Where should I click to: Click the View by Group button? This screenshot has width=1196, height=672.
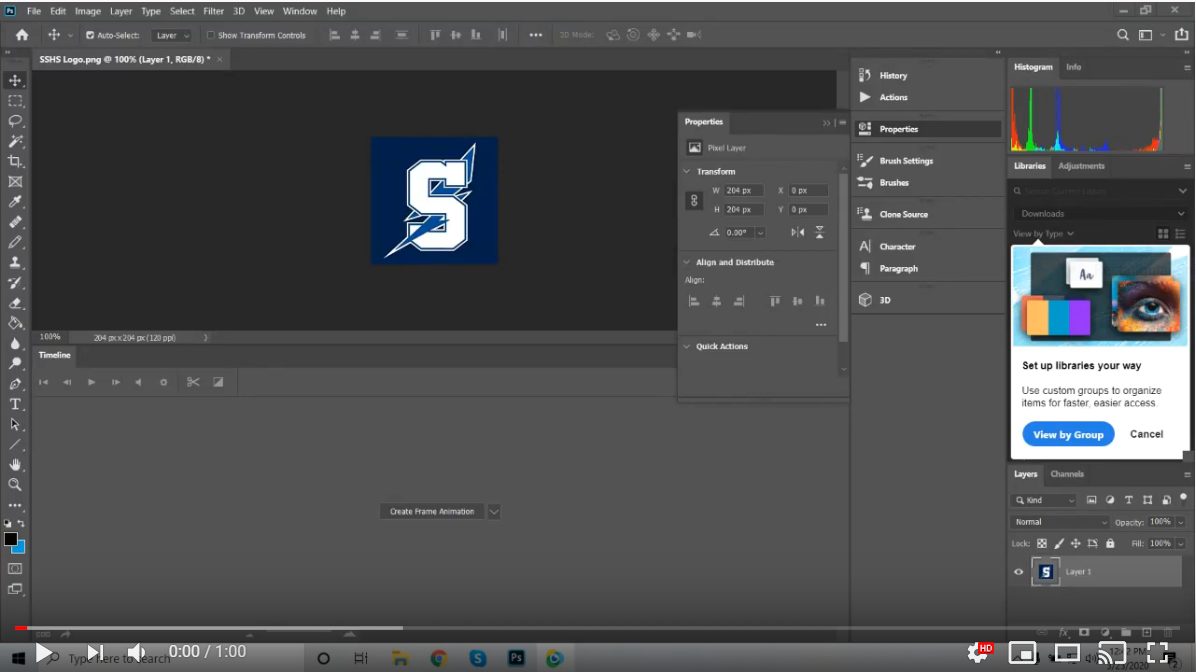click(x=1068, y=434)
